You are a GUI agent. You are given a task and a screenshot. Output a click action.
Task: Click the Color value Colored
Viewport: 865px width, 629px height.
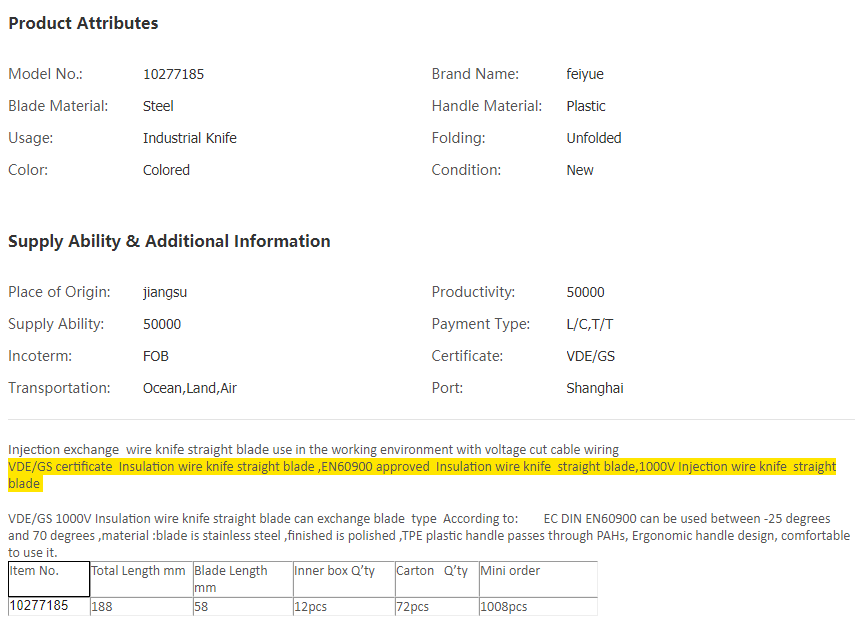(x=166, y=170)
